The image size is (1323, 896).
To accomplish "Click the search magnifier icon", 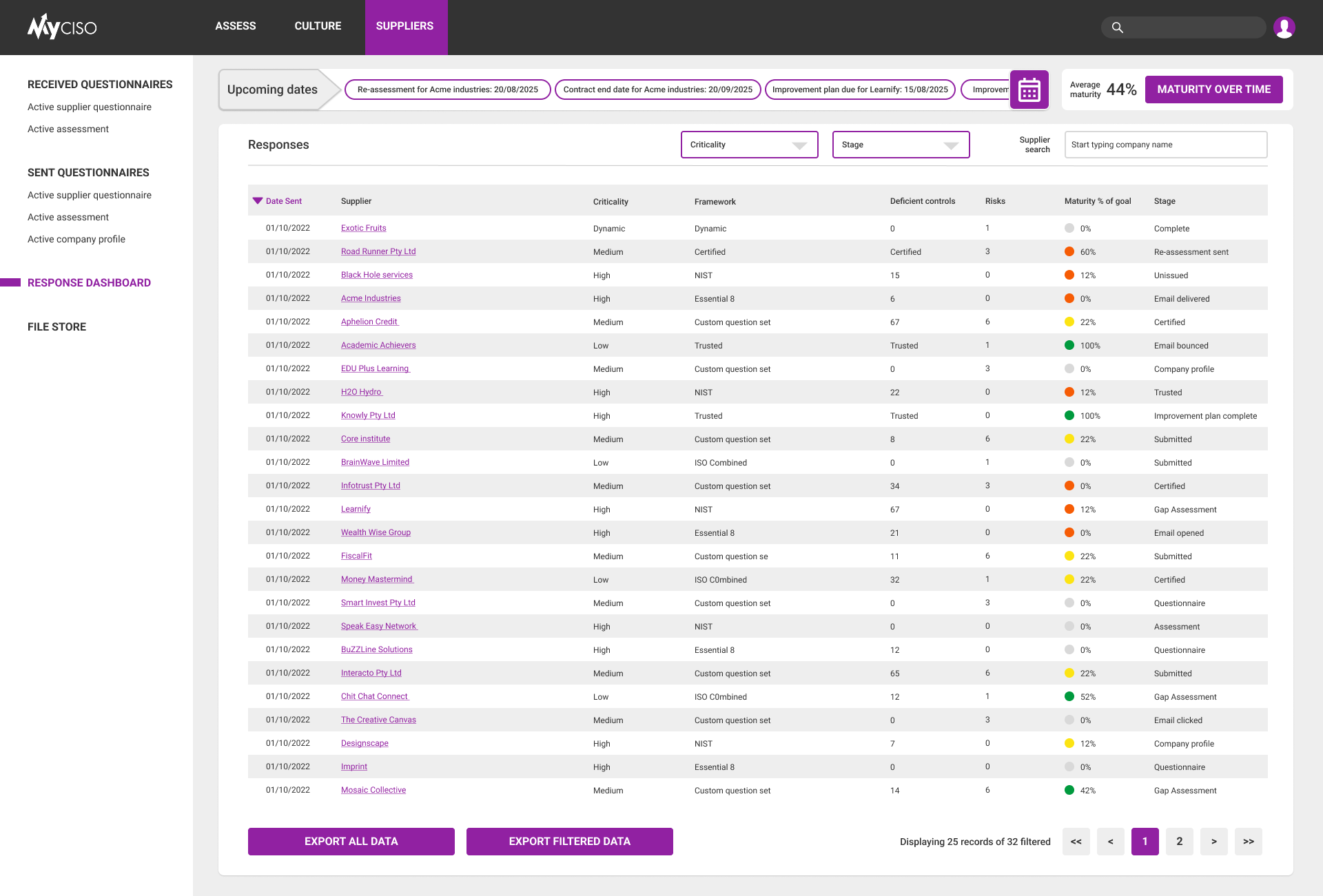I will (1117, 28).
